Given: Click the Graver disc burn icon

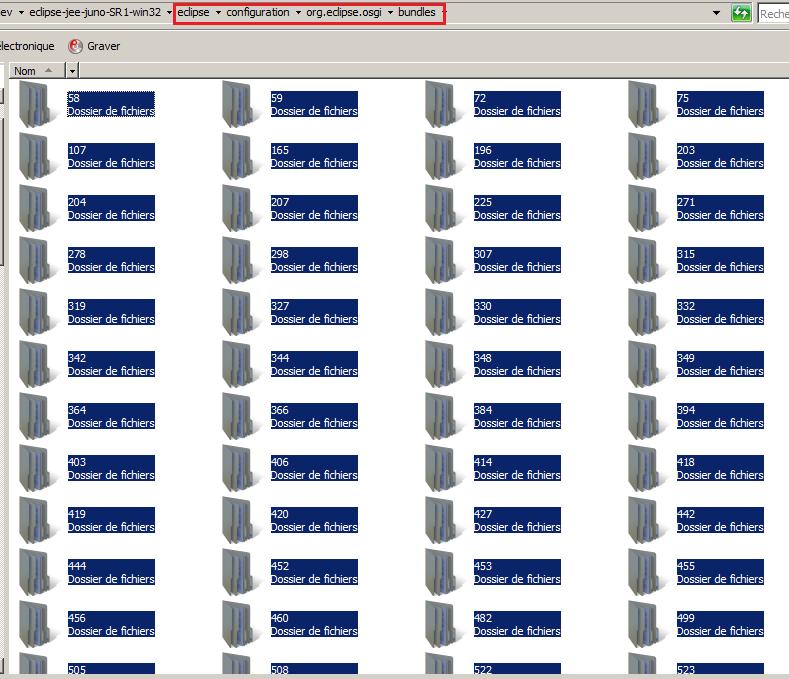Looking at the screenshot, I should pos(76,46).
